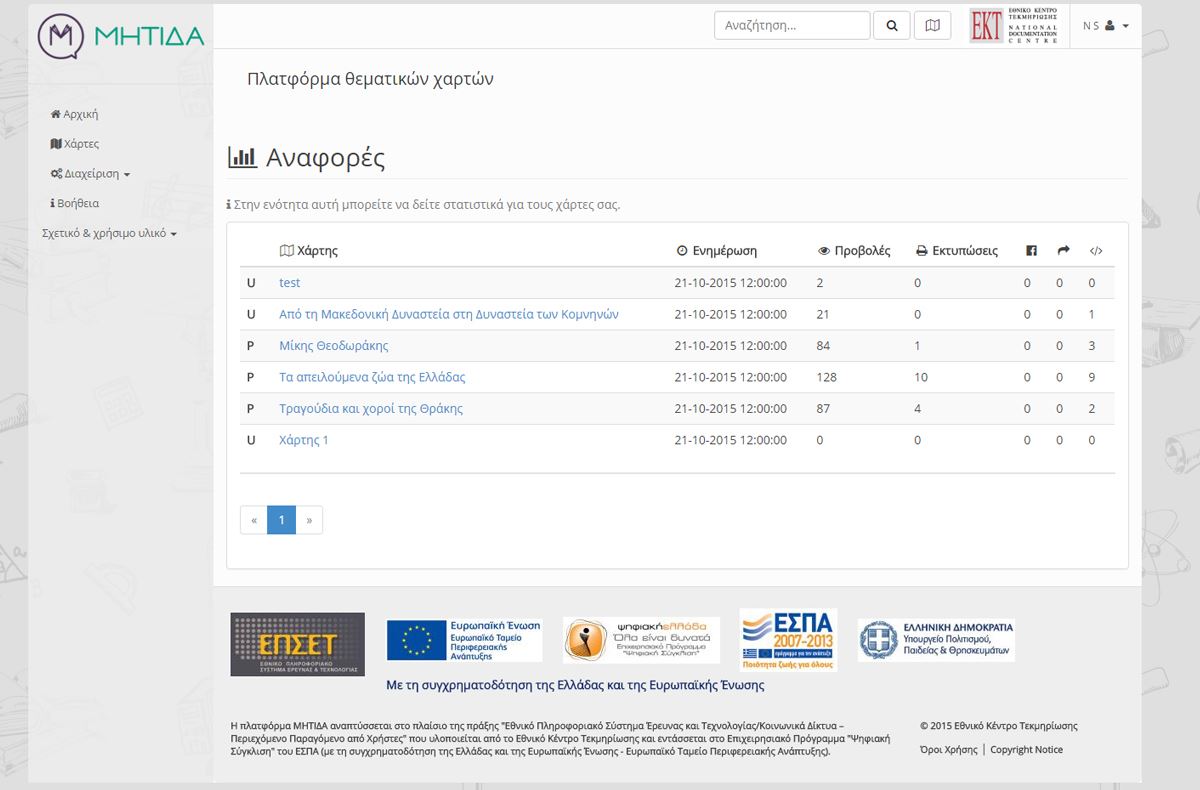
Task: Click the MHTIDA logo
Action: (121, 36)
